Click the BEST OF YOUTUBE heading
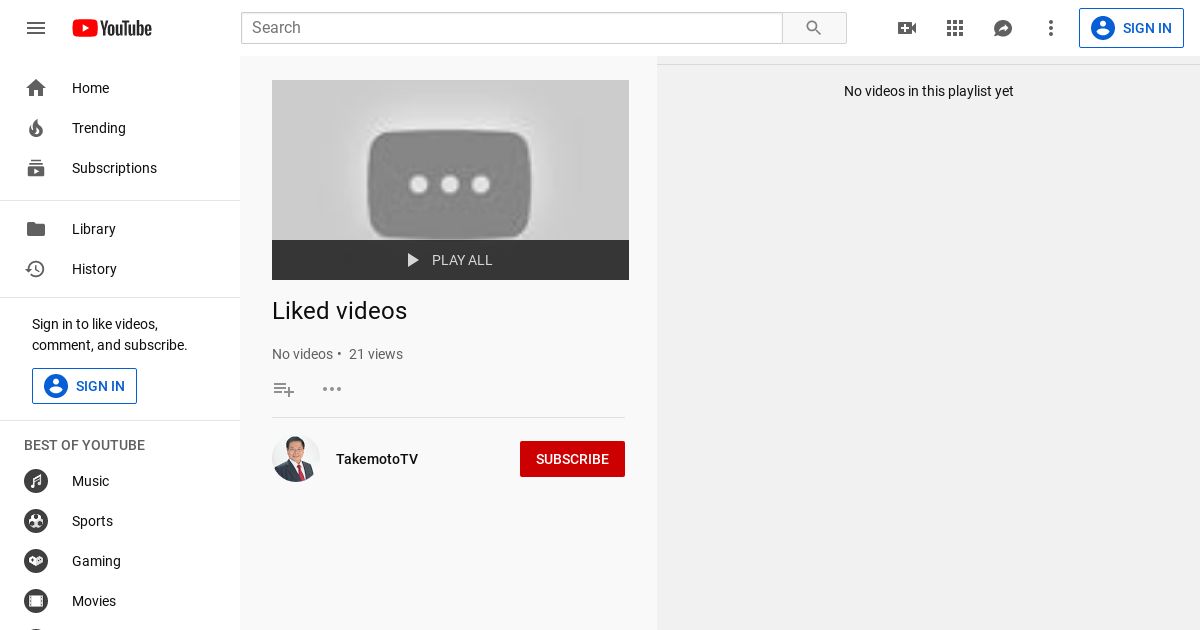Image resolution: width=1200 pixels, height=630 pixels. pyautogui.click(x=84, y=445)
